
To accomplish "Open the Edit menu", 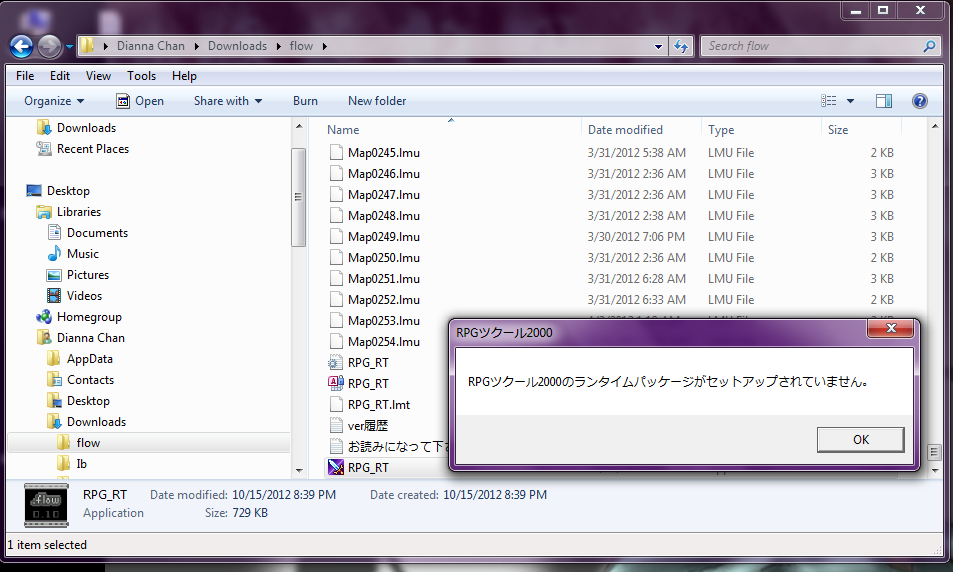I will [60, 76].
